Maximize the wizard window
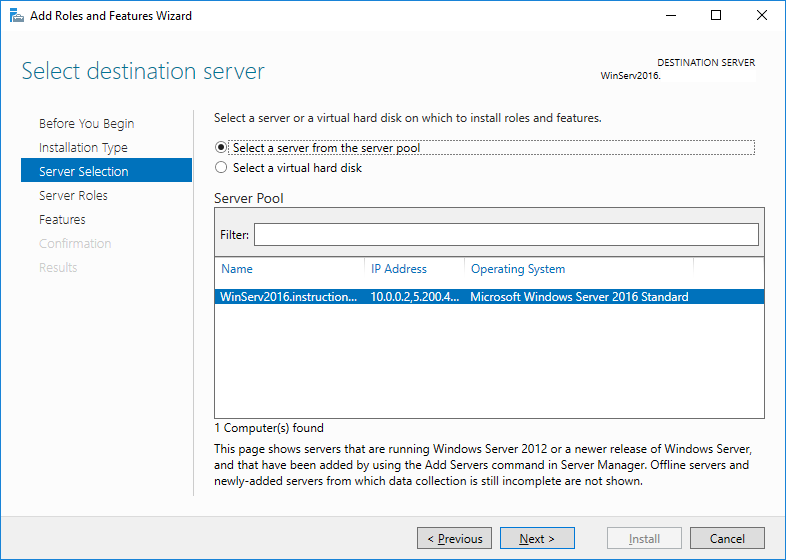Image resolution: width=786 pixels, height=560 pixels. pos(716,16)
